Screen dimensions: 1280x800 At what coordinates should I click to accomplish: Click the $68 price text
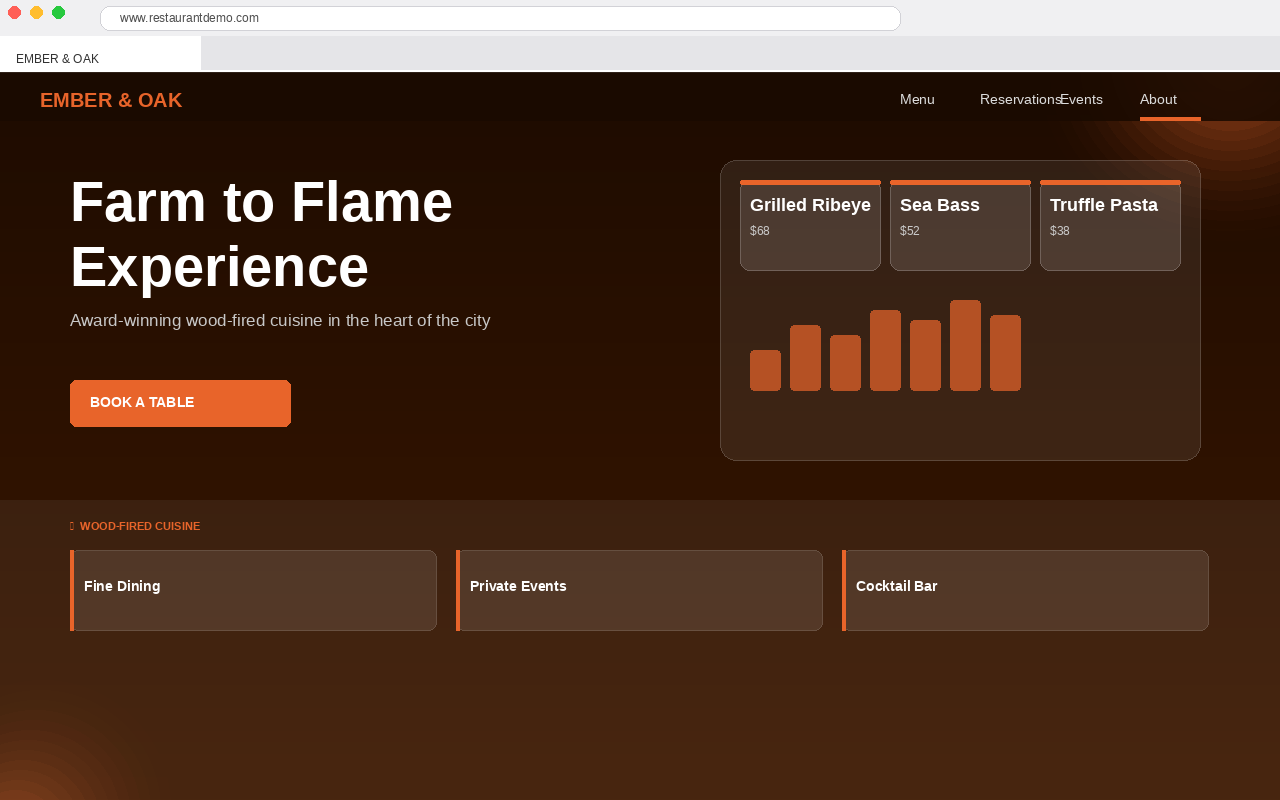click(x=760, y=231)
